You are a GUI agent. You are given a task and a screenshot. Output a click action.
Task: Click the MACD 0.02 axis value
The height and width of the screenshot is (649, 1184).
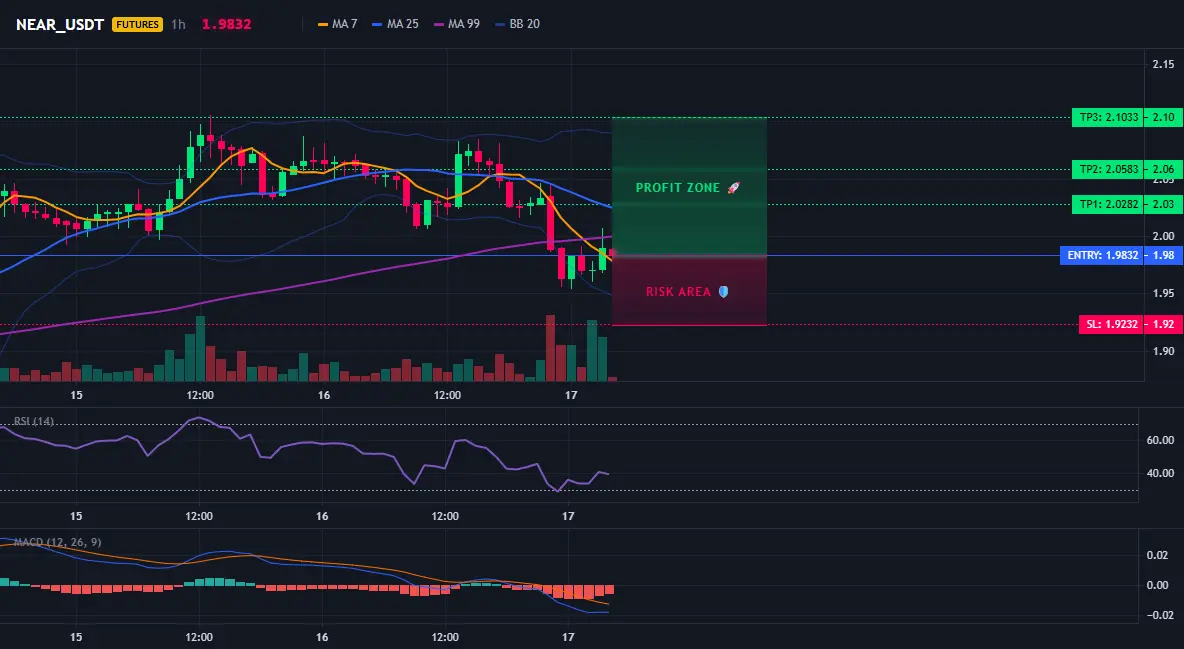pyautogui.click(x=1157, y=555)
